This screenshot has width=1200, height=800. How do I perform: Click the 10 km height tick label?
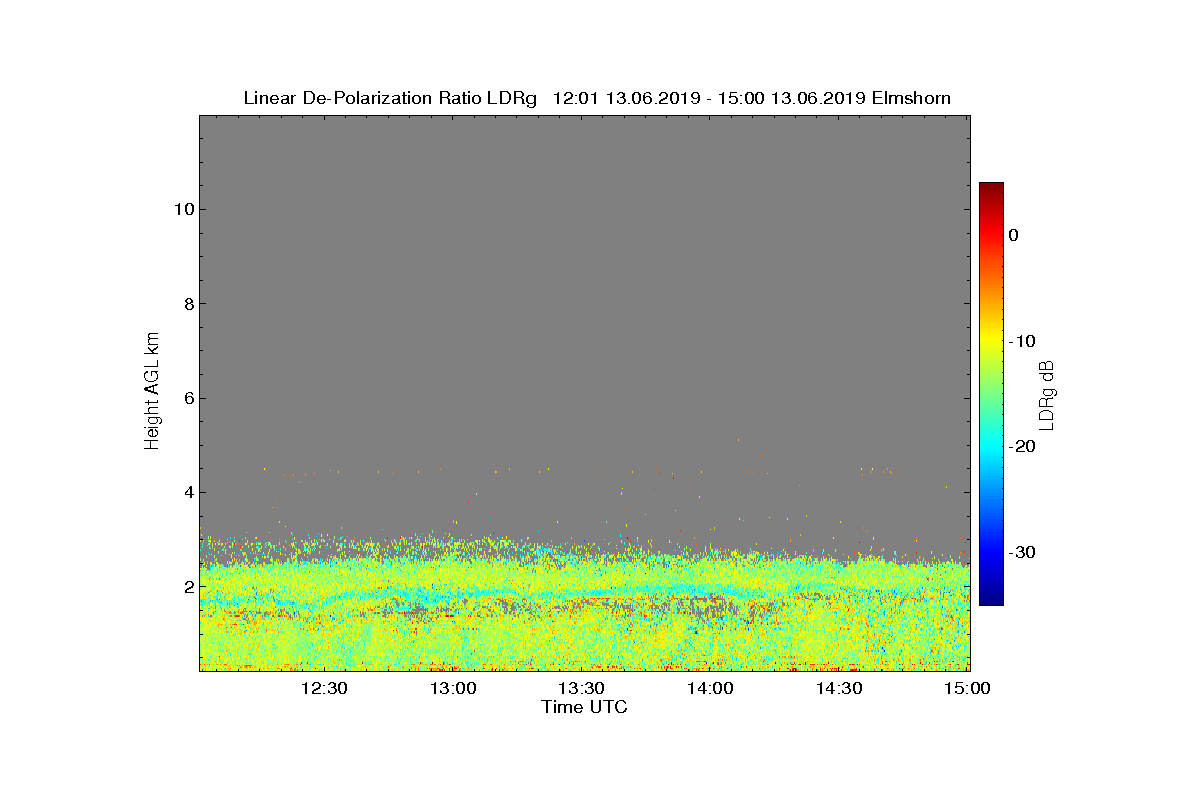(x=184, y=209)
